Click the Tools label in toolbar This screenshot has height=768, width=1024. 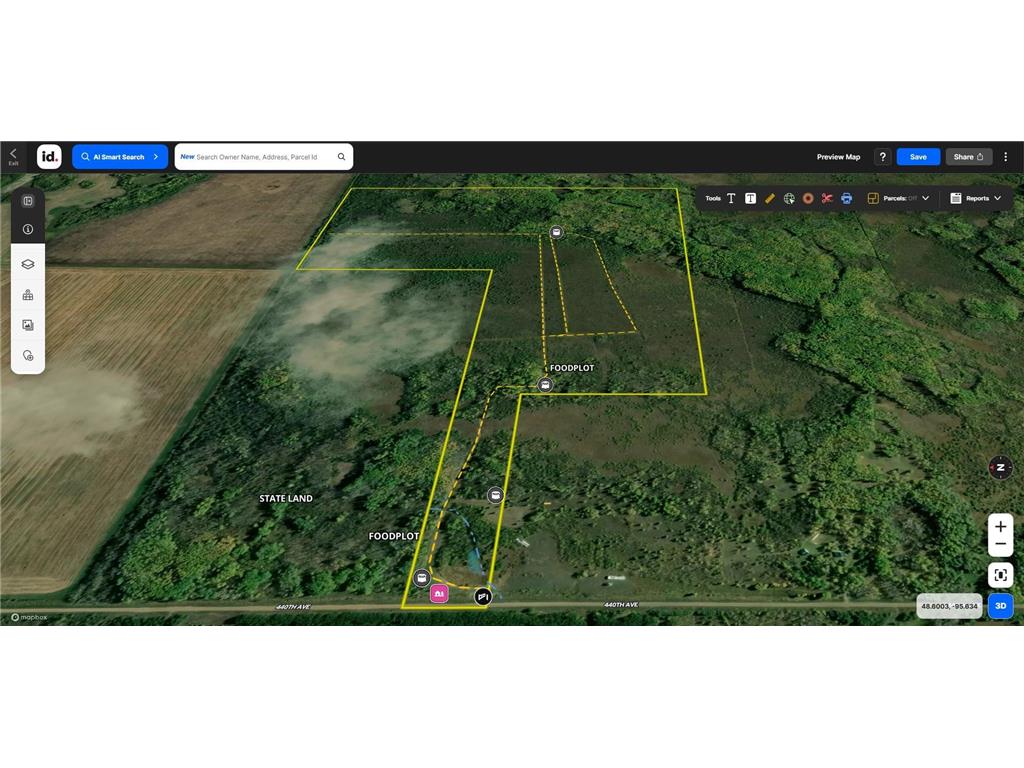(712, 199)
